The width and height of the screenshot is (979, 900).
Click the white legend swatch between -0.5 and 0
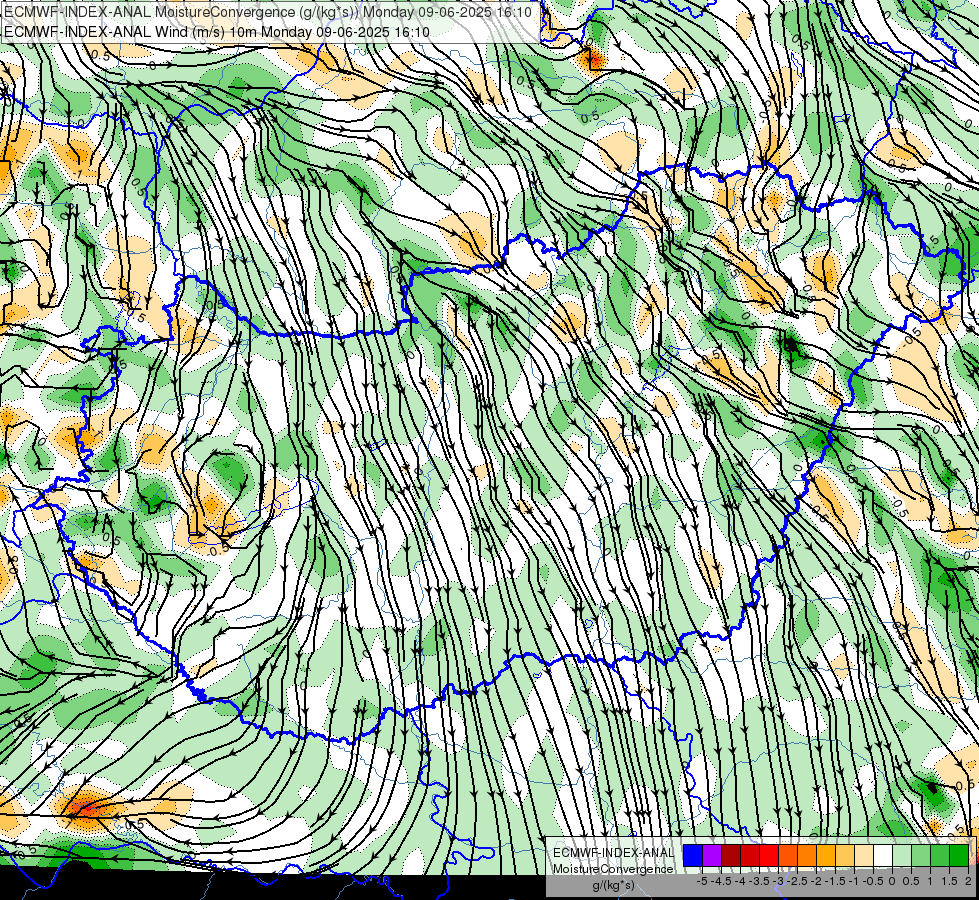pyautogui.click(x=883, y=855)
